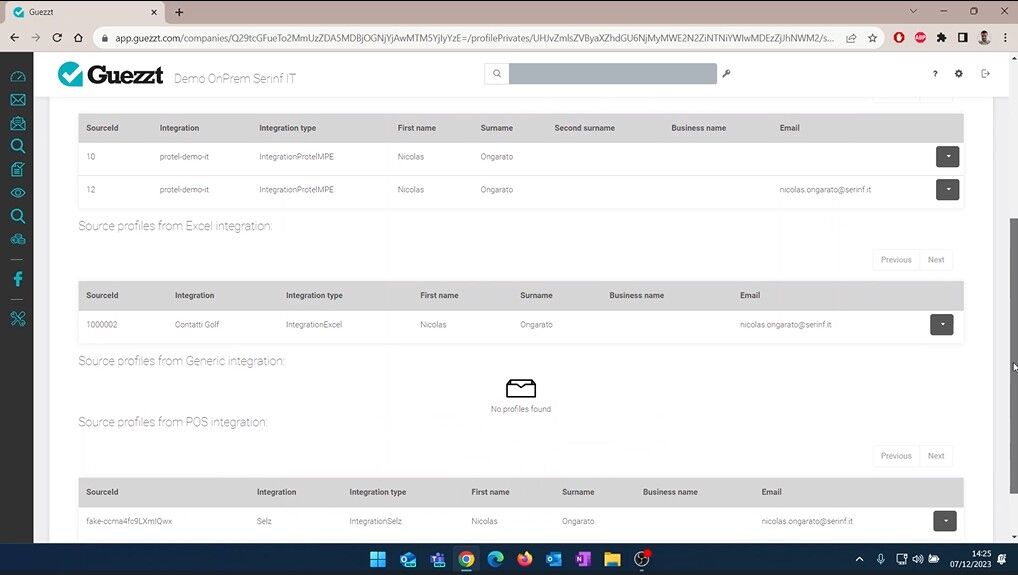Click the closed envelope icon in sidebar
This screenshot has height=575, width=1018.
coord(17,100)
